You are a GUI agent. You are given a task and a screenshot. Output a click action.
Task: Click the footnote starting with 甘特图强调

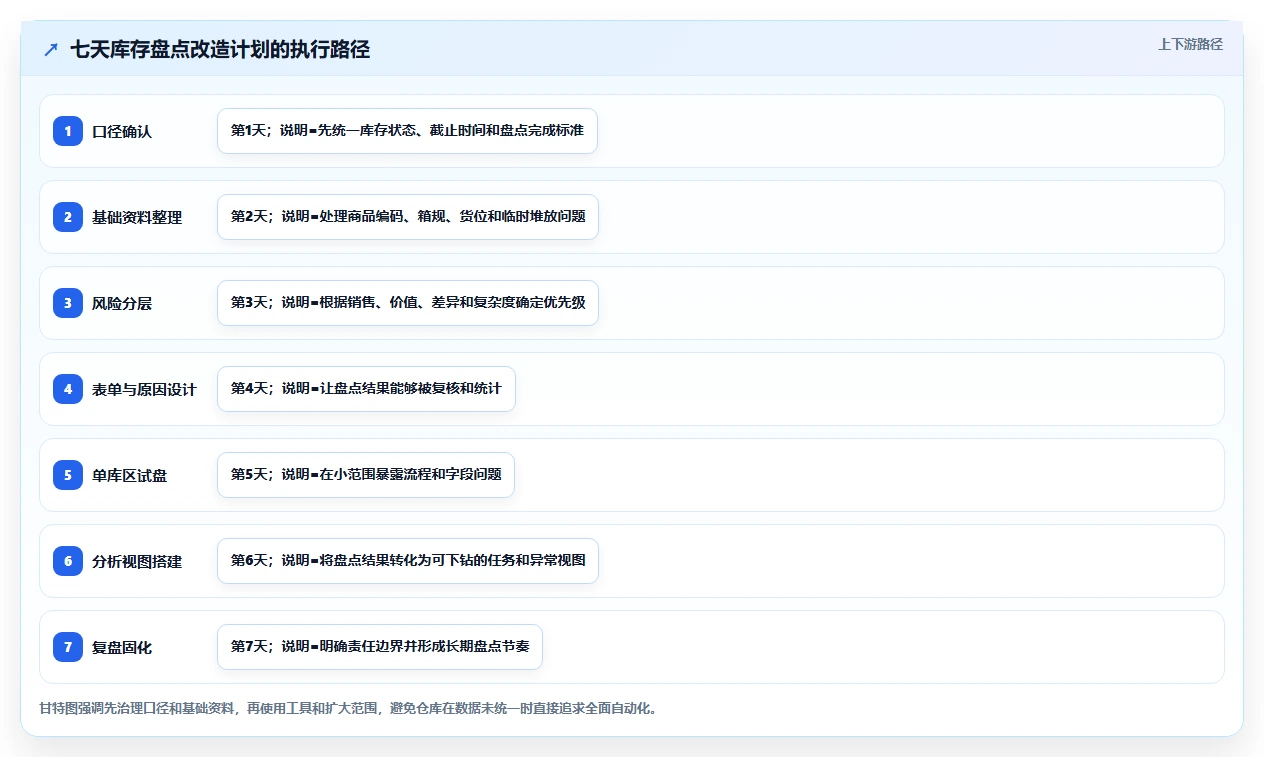click(348, 709)
